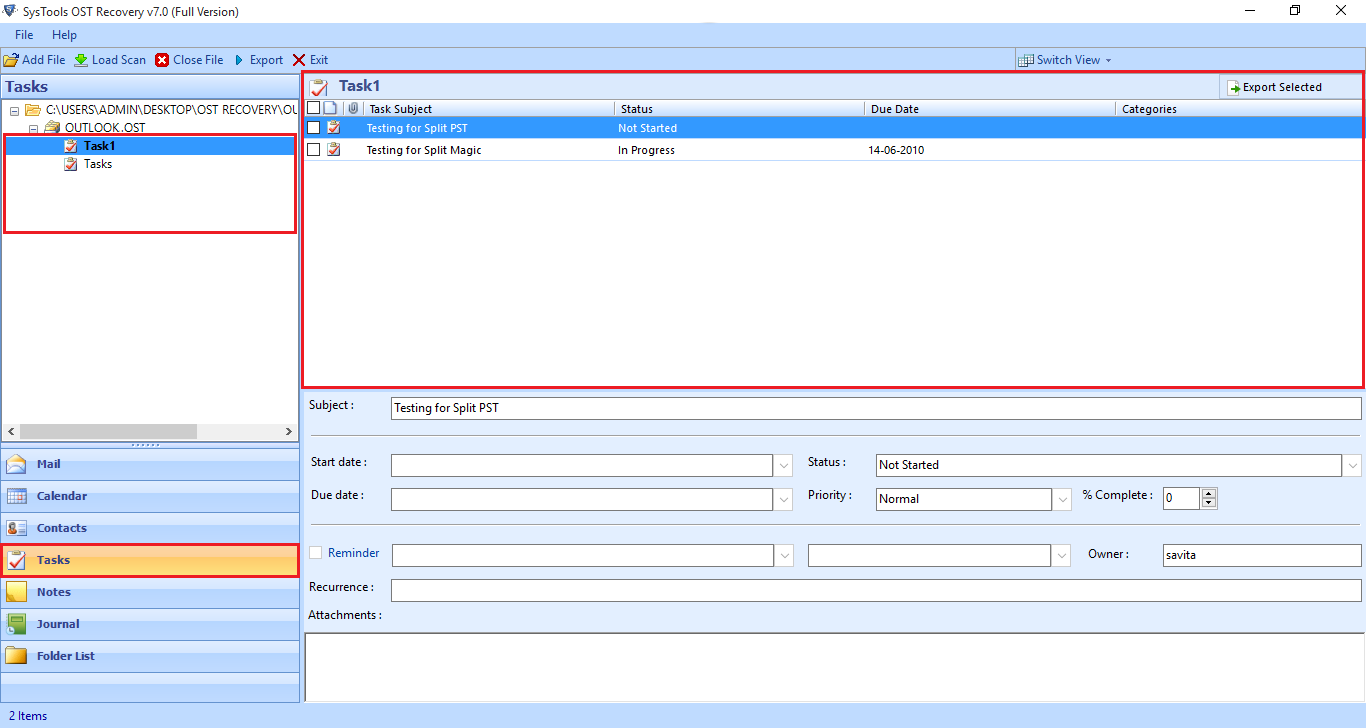Click the Notes yellow sticky icon
The image size is (1366, 728).
(x=17, y=592)
